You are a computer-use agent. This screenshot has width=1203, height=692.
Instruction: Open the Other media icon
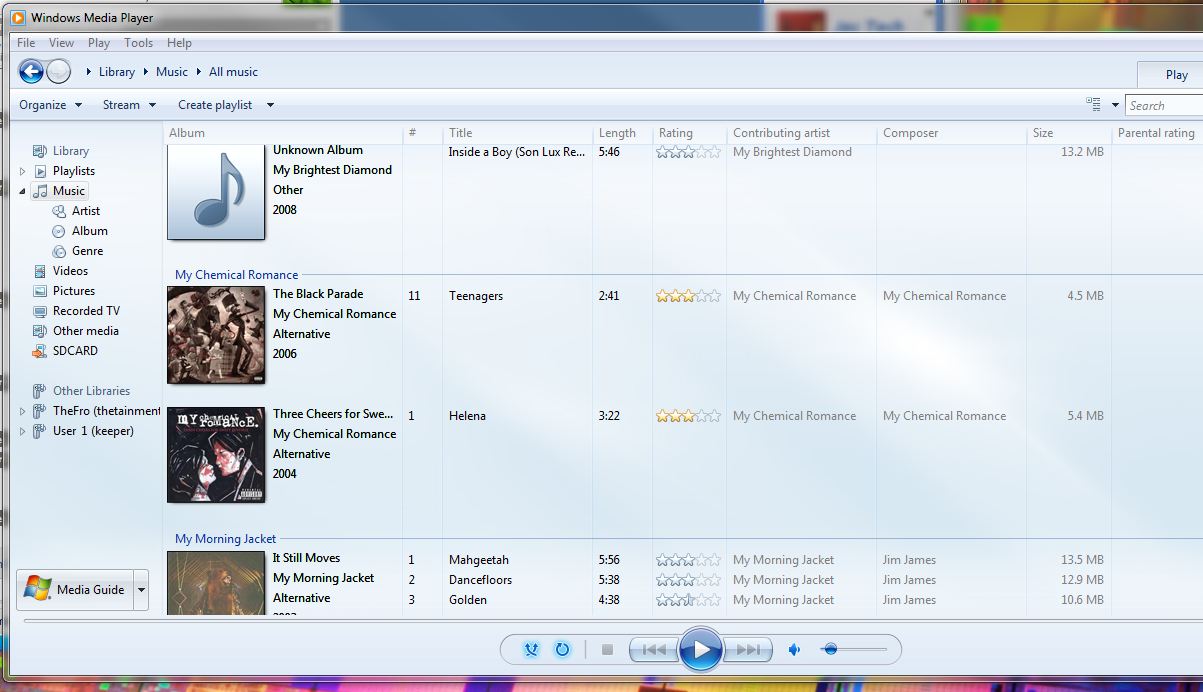point(40,331)
